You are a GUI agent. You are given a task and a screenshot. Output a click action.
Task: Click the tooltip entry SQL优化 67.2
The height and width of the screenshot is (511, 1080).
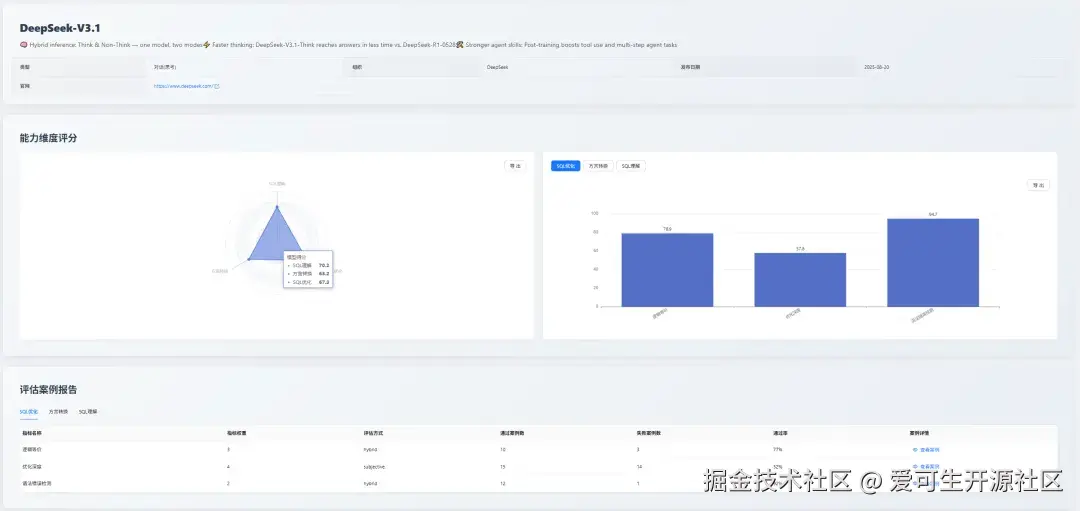click(309, 282)
